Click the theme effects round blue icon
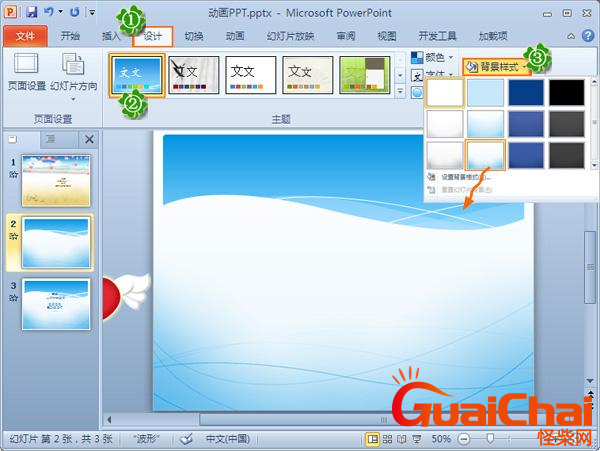 click(417, 92)
